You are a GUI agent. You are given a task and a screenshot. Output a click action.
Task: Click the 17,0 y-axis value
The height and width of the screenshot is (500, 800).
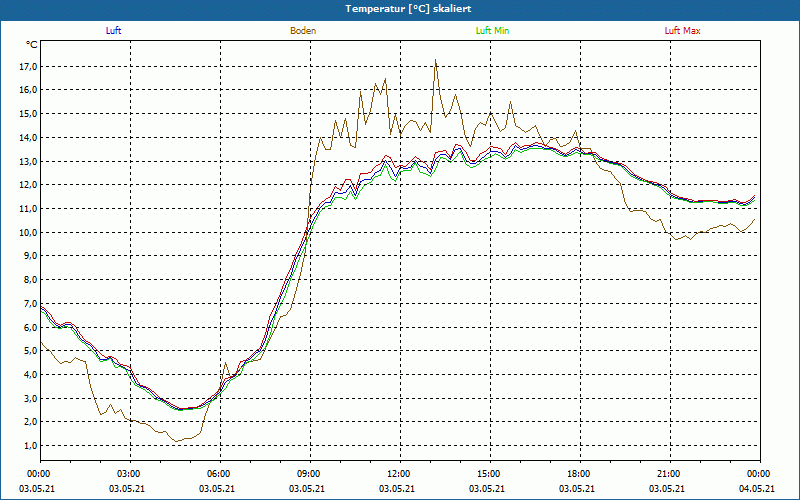(29, 66)
